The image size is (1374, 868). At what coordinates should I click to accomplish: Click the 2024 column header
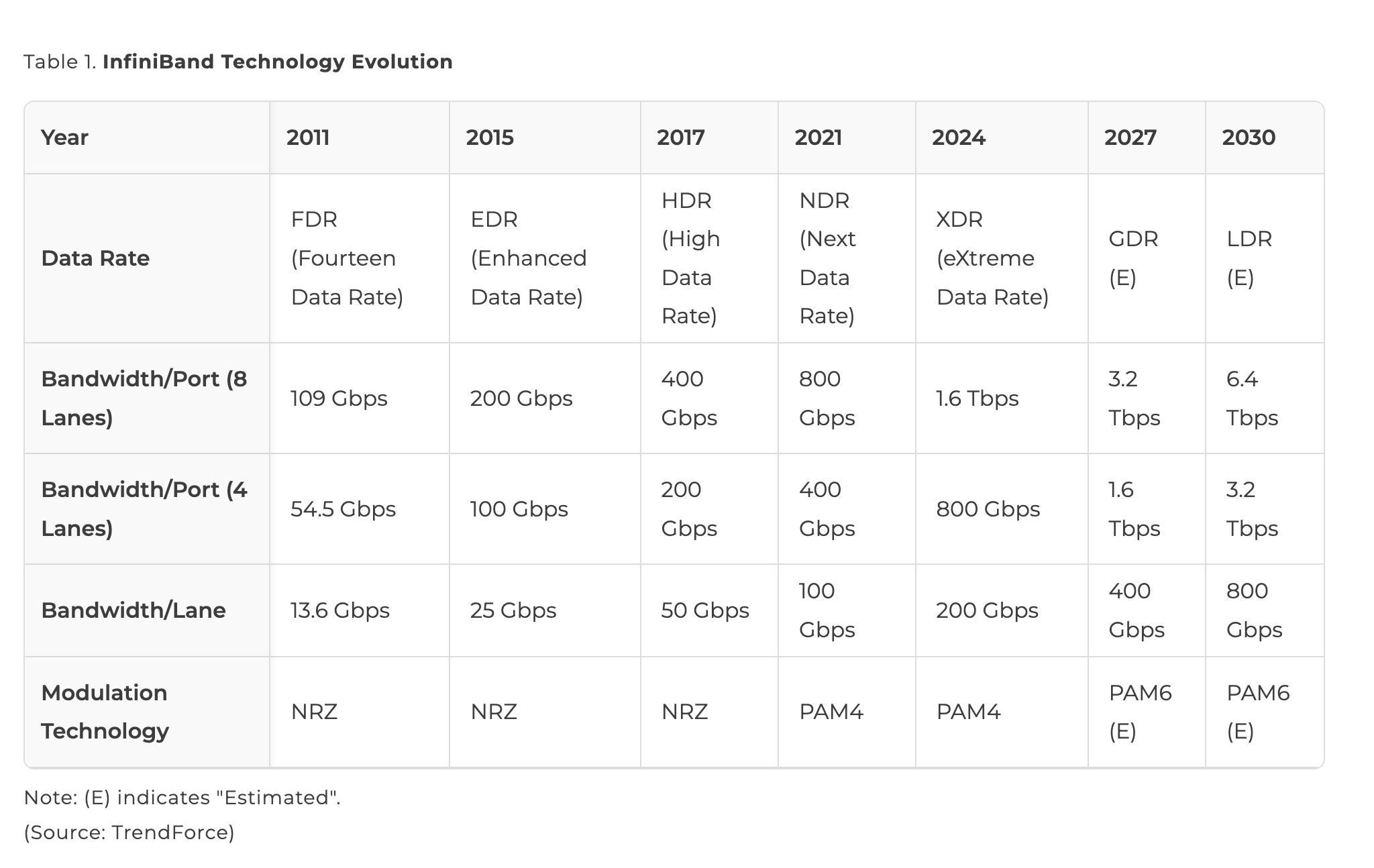958,138
